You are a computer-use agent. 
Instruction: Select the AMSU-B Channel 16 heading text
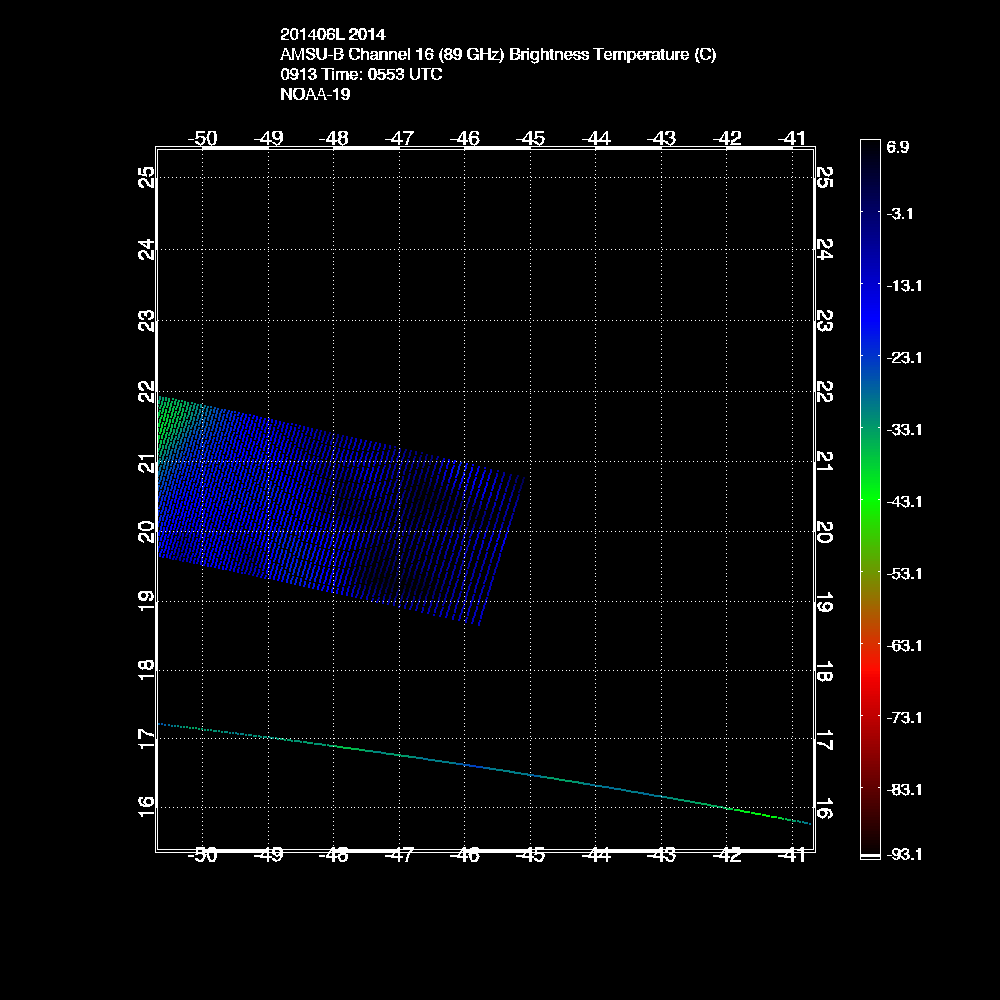pyautogui.click(x=498, y=55)
